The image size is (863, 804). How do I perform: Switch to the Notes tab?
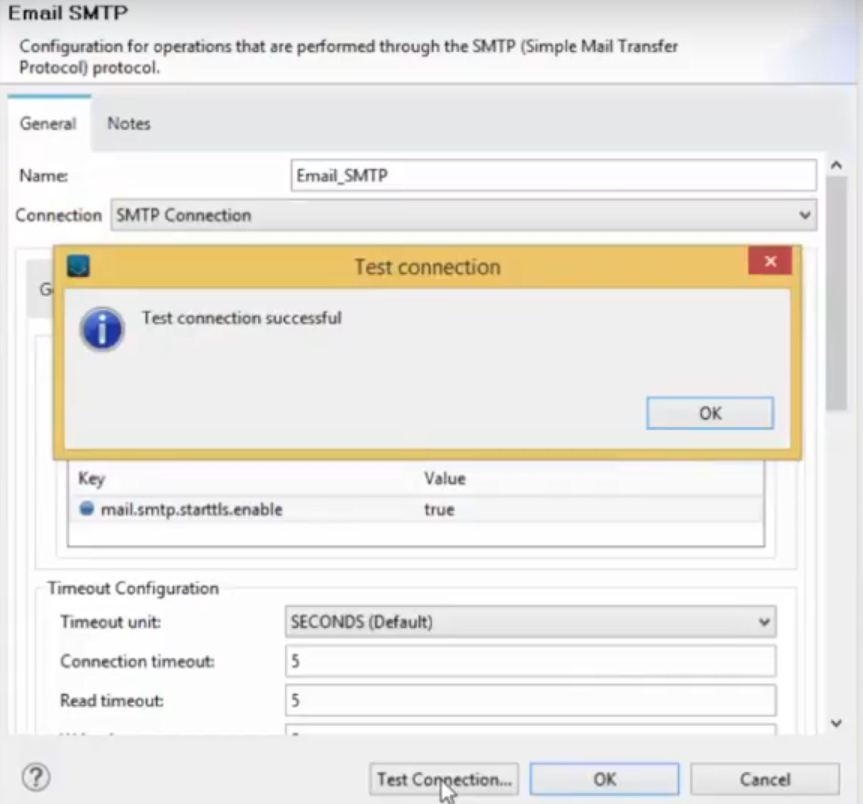coord(129,123)
